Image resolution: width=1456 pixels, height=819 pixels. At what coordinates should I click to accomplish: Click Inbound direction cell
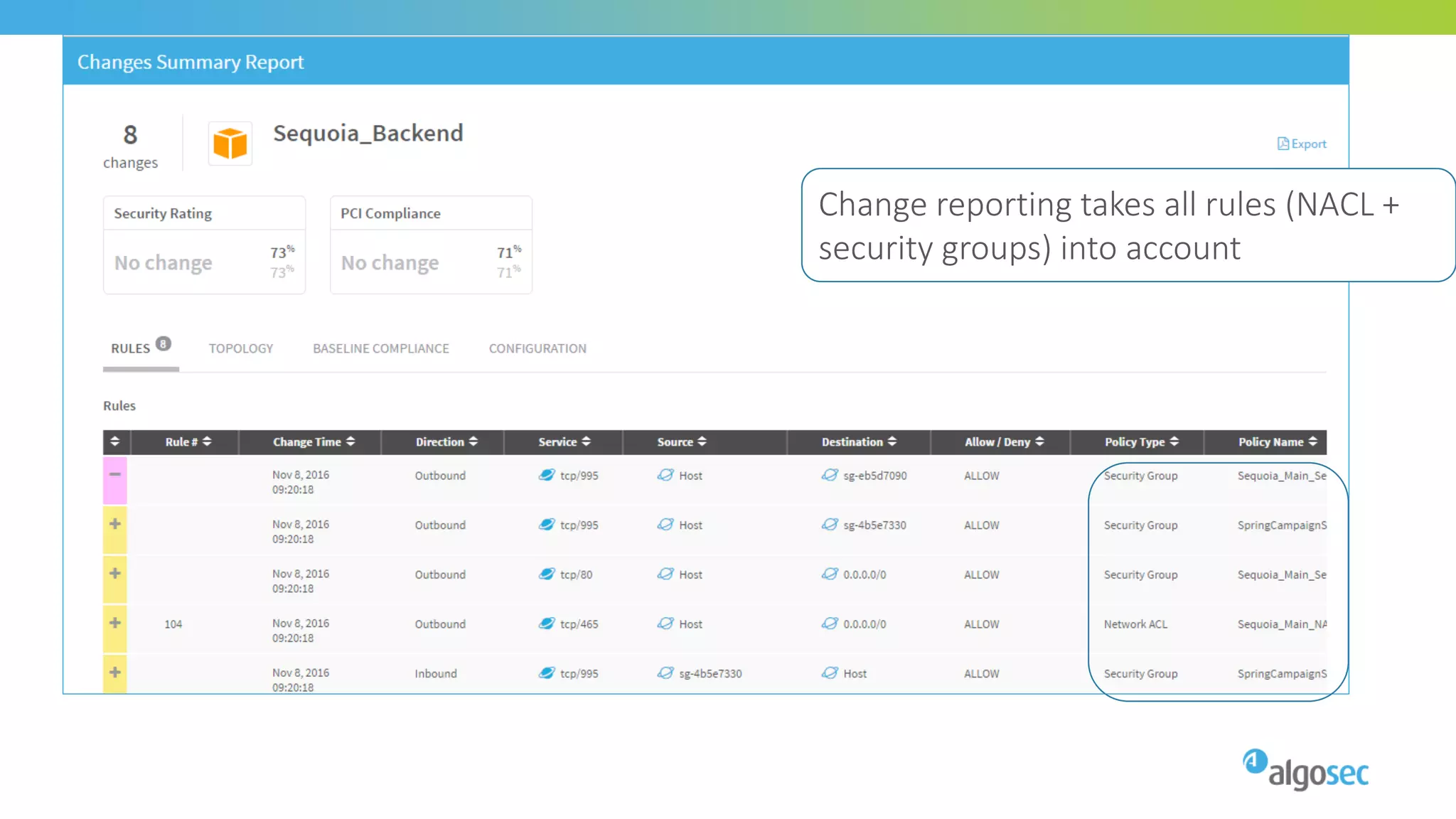pos(436,673)
